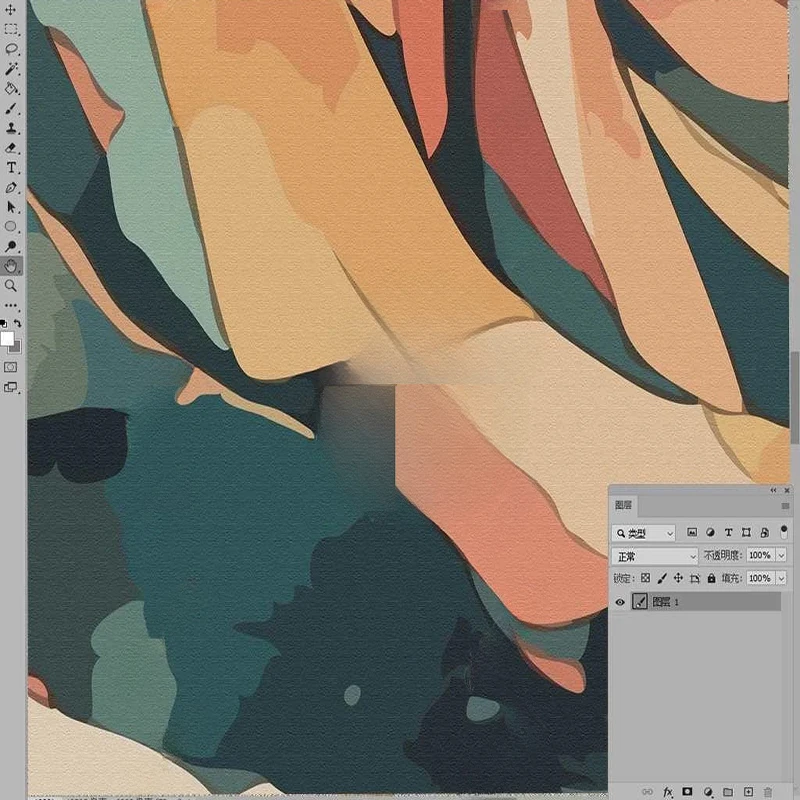
Task: Open the Layers panel options menu
Action: tap(785, 506)
